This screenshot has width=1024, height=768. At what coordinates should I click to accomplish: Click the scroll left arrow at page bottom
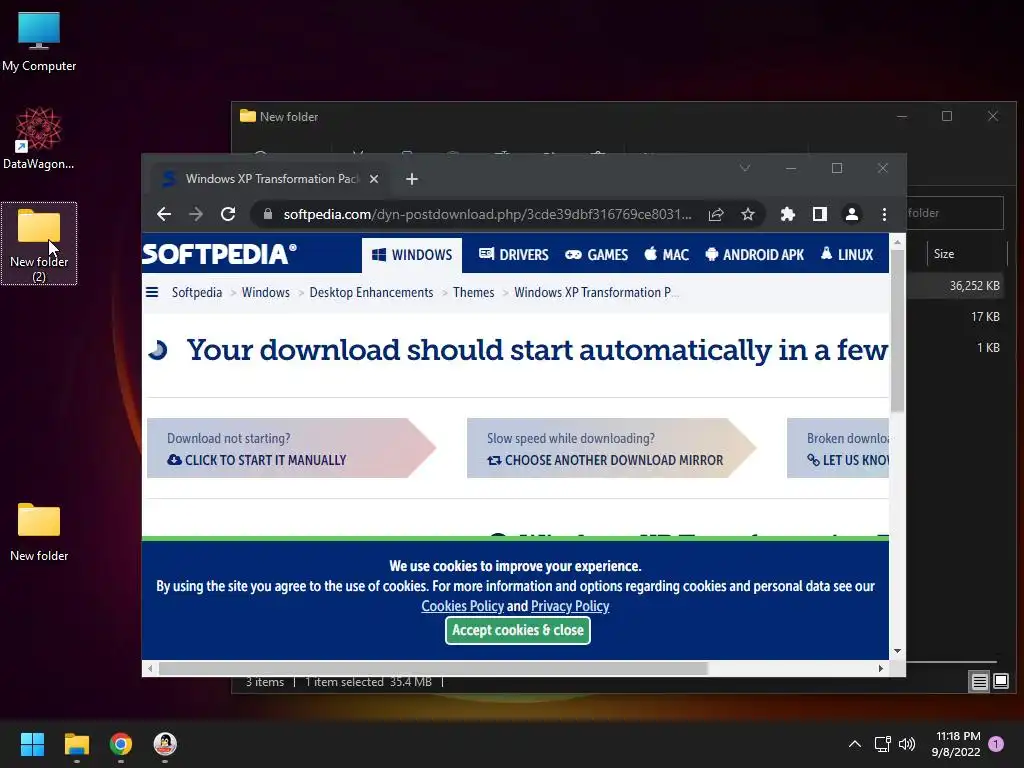point(150,668)
